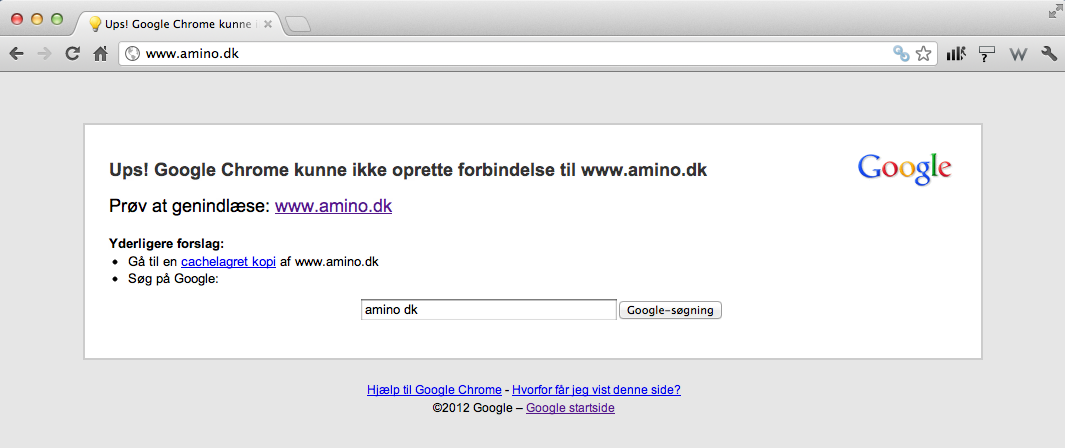Viewport: 1065px width, 448px height.
Task: Open the Chrome wrench menu
Action: click(x=1049, y=54)
